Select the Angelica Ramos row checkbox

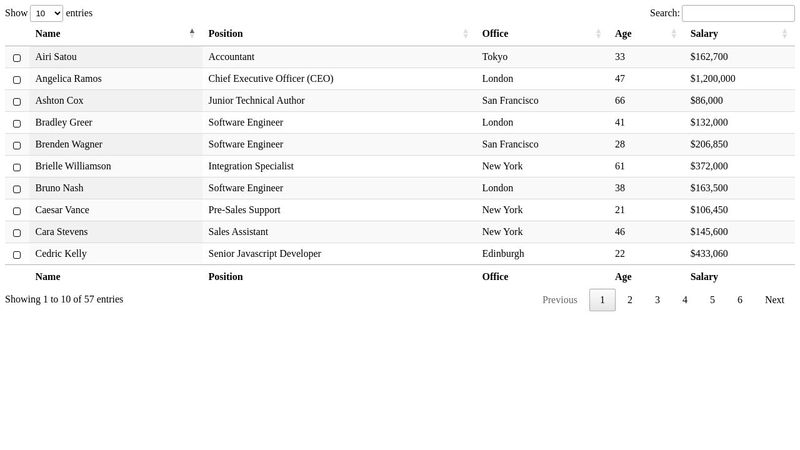coord(17,80)
